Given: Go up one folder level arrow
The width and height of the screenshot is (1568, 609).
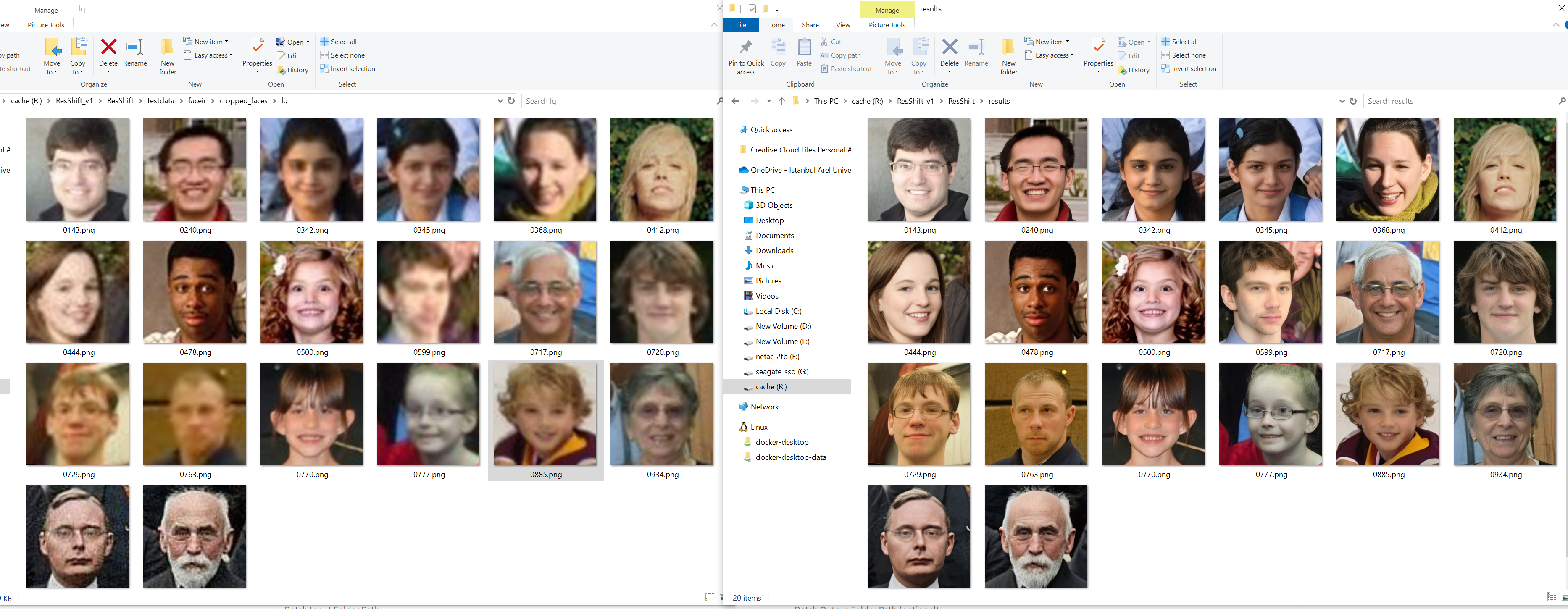Looking at the screenshot, I should pos(781,101).
